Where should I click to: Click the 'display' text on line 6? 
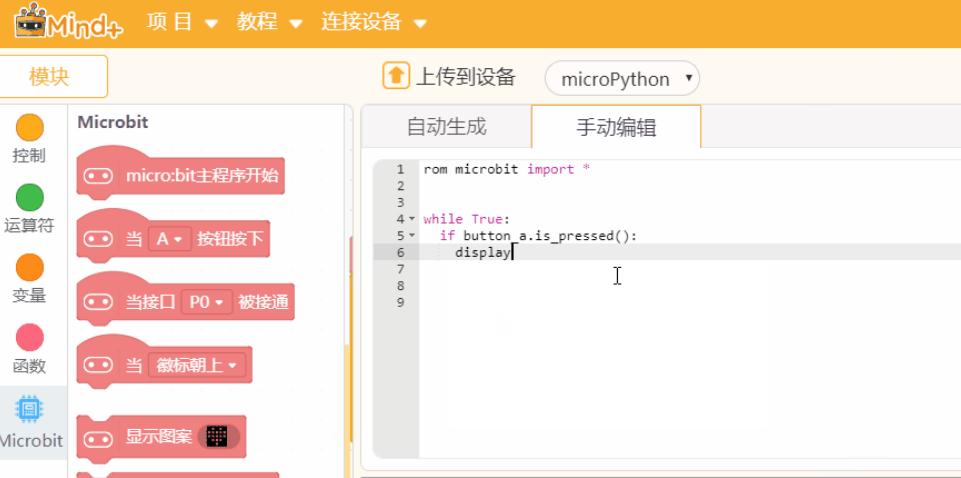tap(483, 252)
